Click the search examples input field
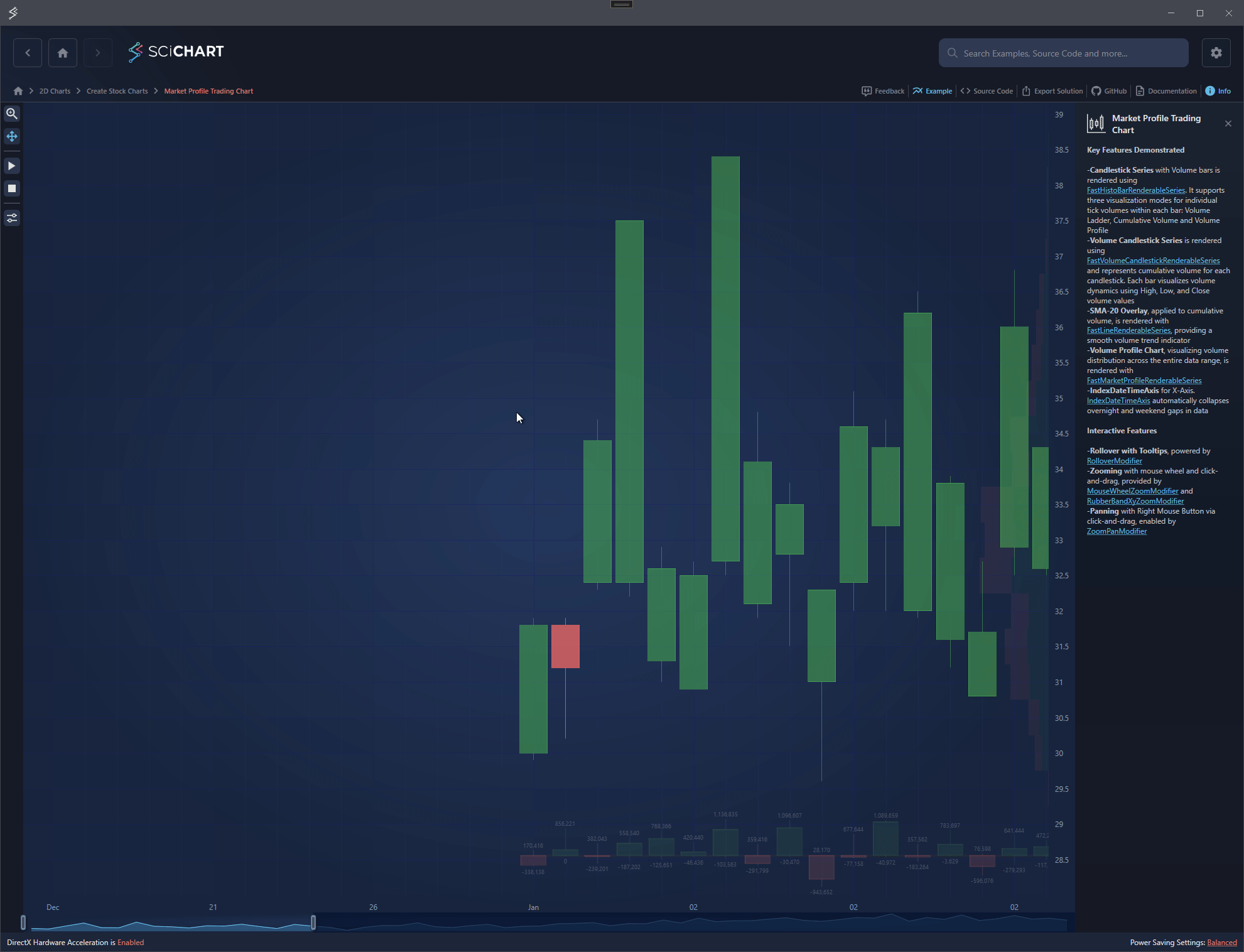Image resolution: width=1244 pixels, height=952 pixels. click(x=1064, y=53)
